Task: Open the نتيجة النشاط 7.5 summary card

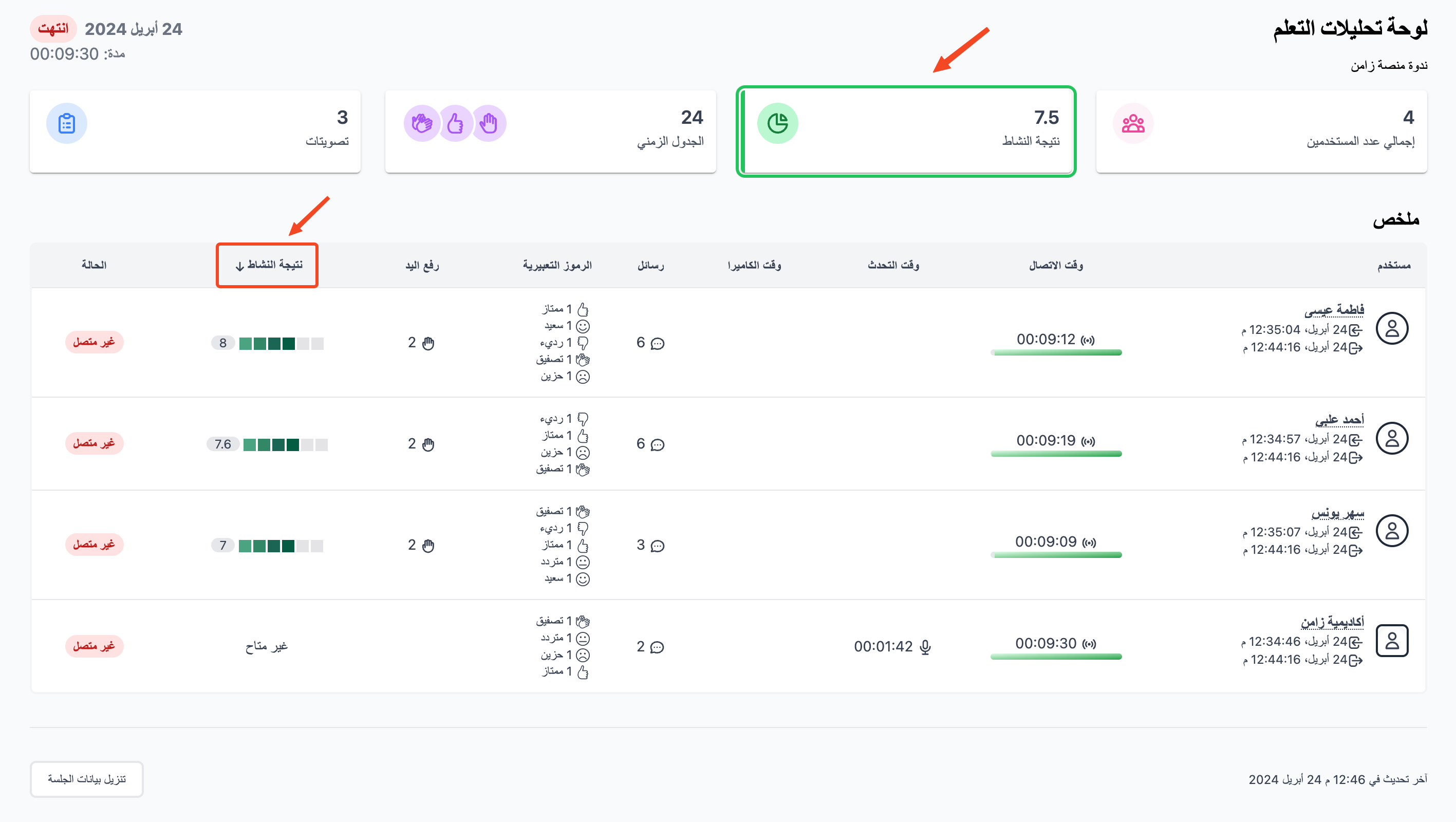Action: [x=906, y=132]
